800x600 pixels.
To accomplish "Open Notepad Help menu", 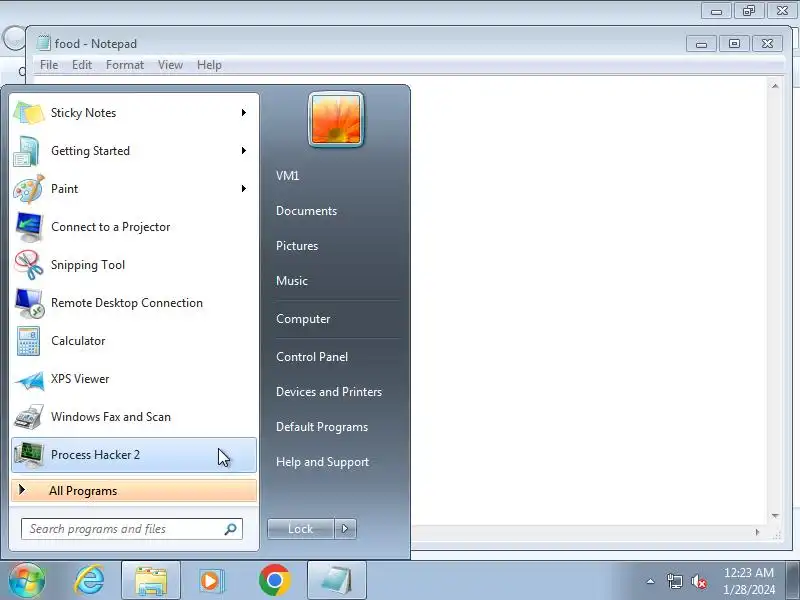I will [x=209, y=65].
